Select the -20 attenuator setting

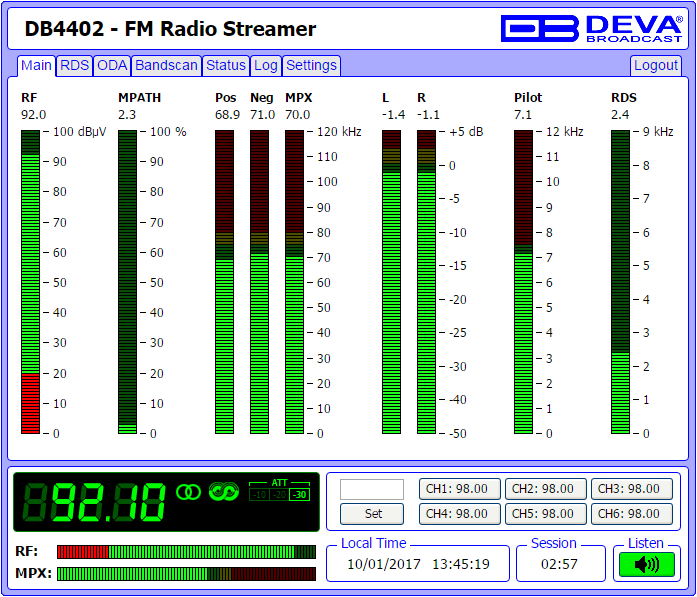point(279,495)
